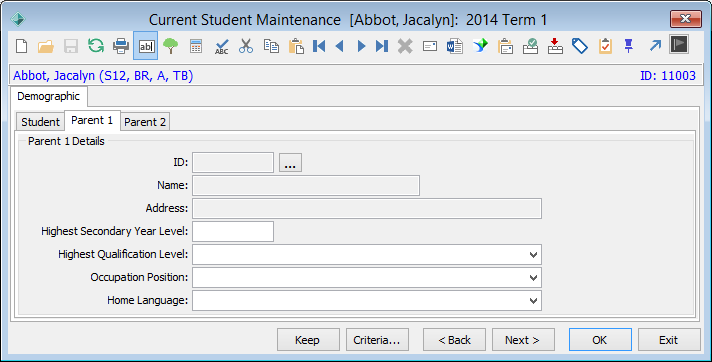Viewport: 712px width, 362px height.
Task: Click the blue tag icon
Action: pyautogui.click(x=580, y=46)
